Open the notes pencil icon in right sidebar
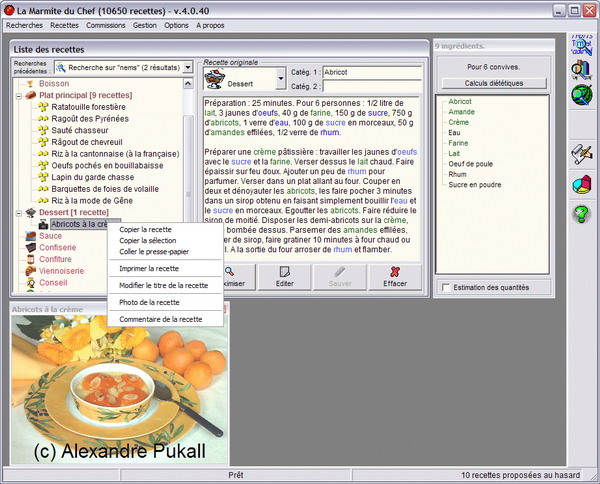The height and width of the screenshot is (484, 600). pyautogui.click(x=582, y=154)
